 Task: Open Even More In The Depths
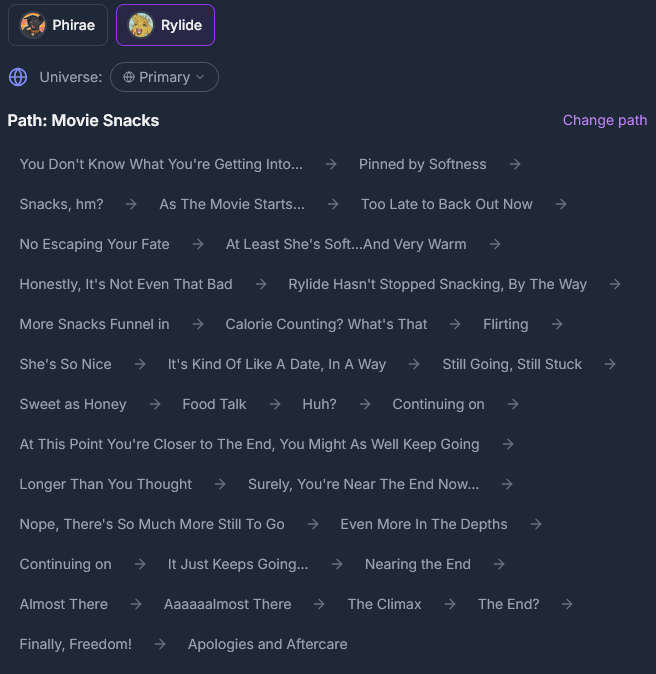click(x=423, y=524)
